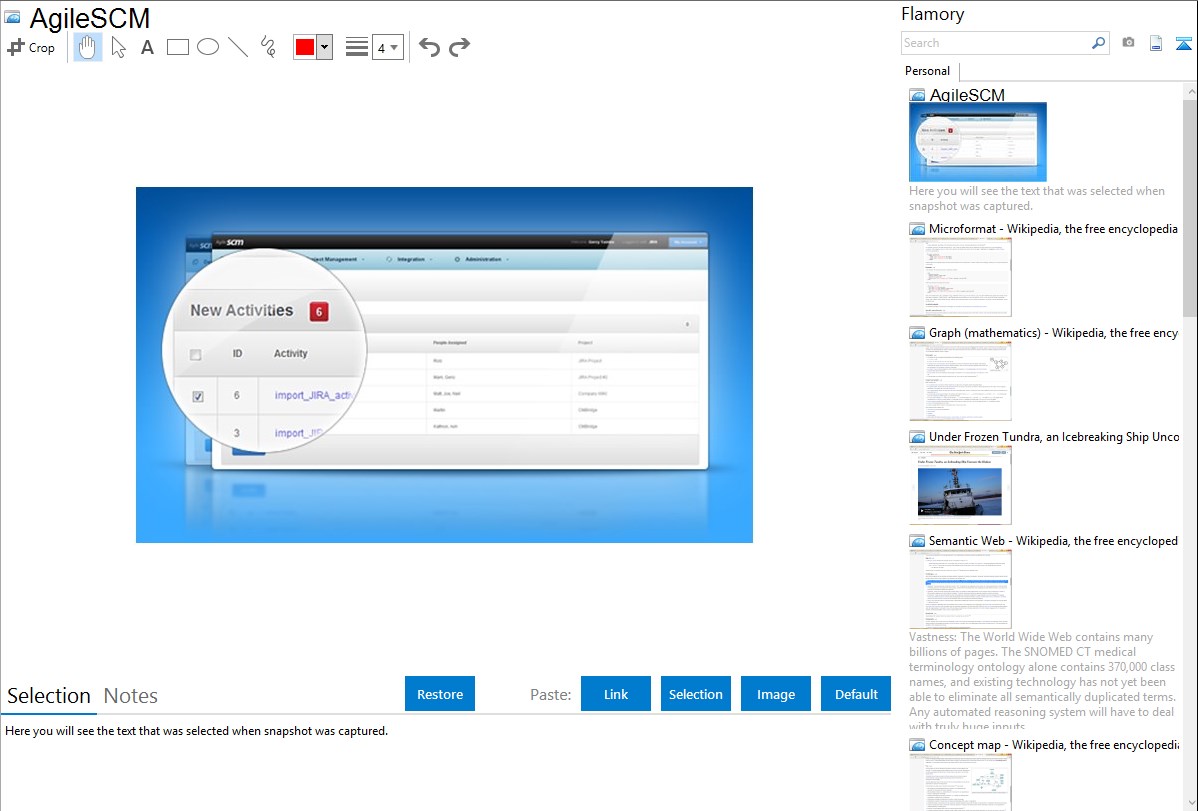
Task: Select the text annotation tool
Action: tap(147, 47)
